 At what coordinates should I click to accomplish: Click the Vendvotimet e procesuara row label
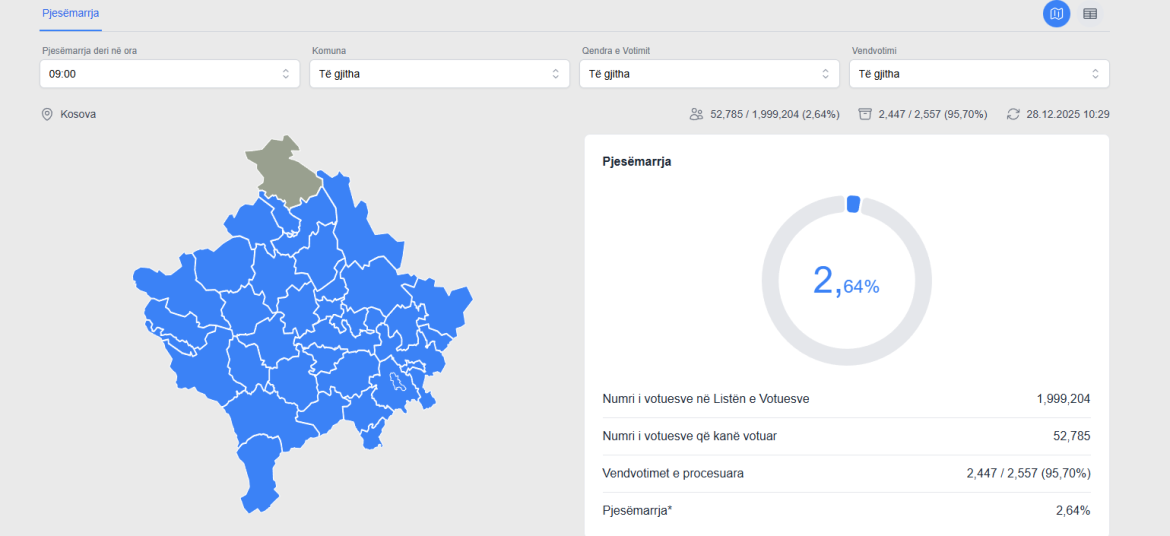point(673,473)
